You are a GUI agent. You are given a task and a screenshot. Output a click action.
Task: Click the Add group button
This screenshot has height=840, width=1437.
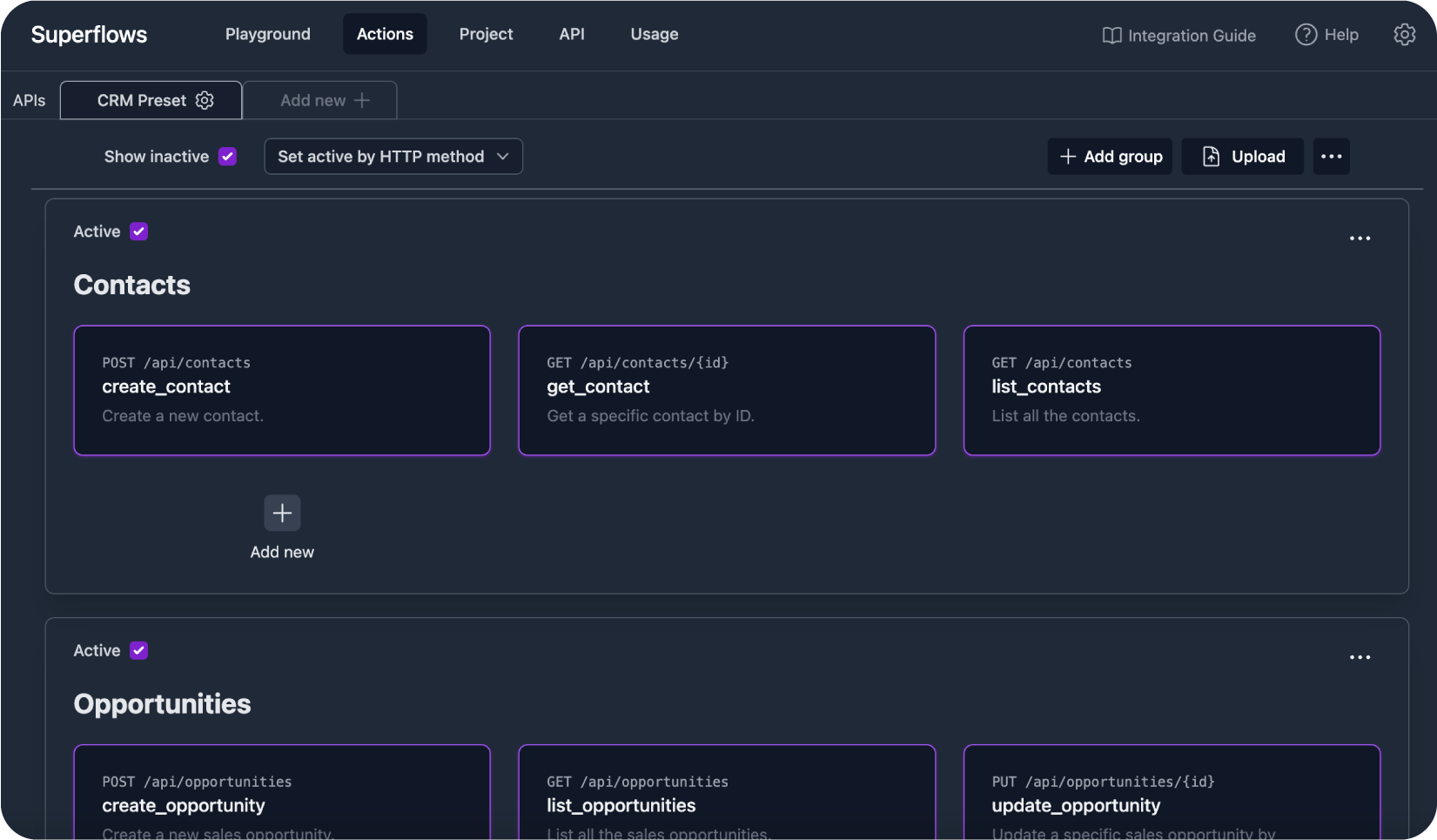[x=1110, y=156]
